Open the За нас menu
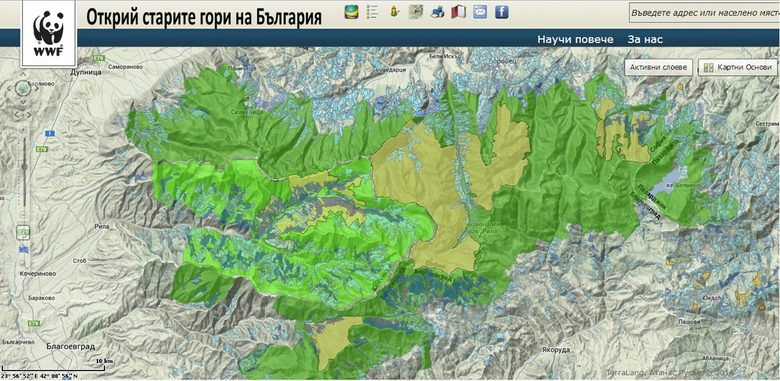Viewport: 780px width, 381px height. point(645,39)
